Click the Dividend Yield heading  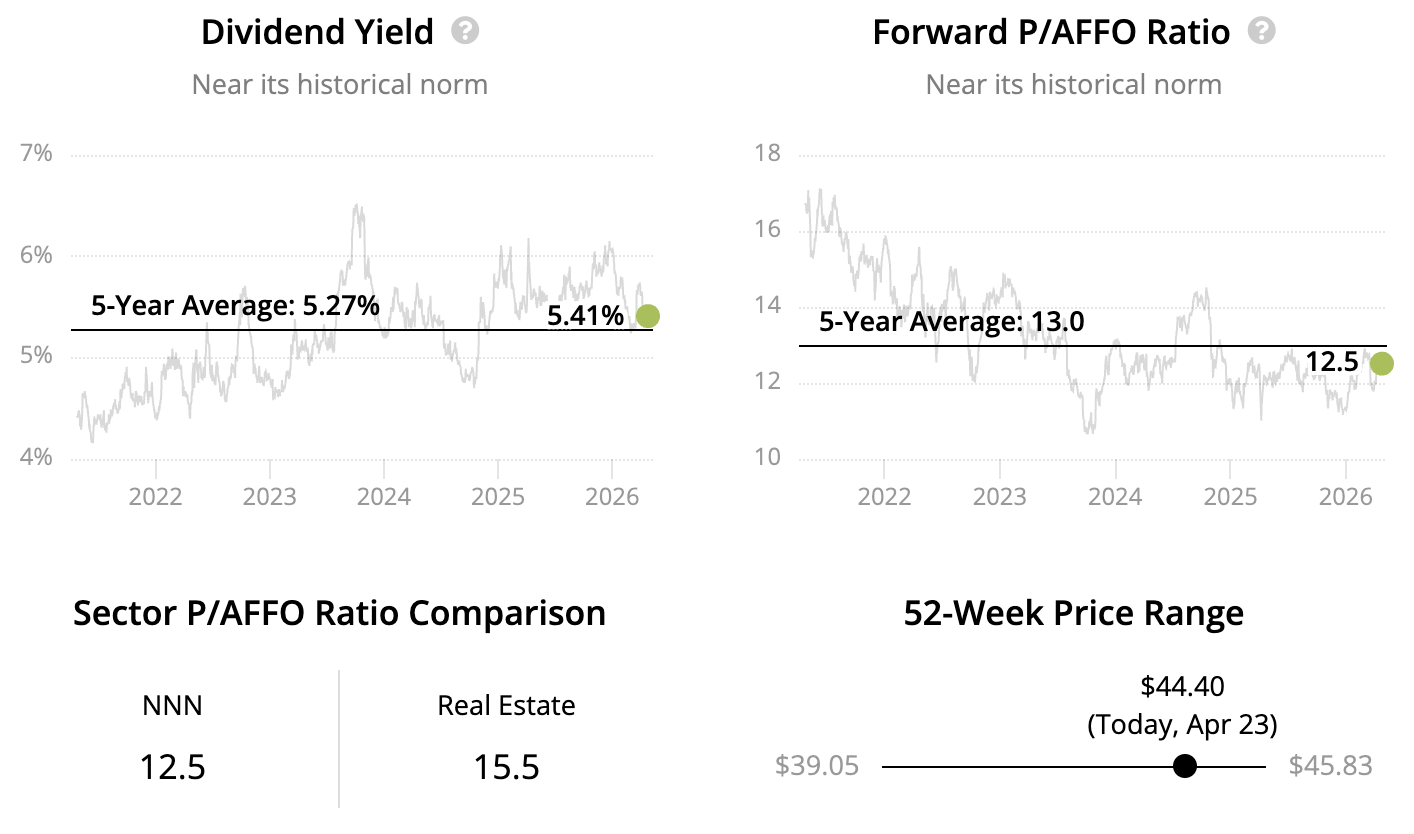317,32
